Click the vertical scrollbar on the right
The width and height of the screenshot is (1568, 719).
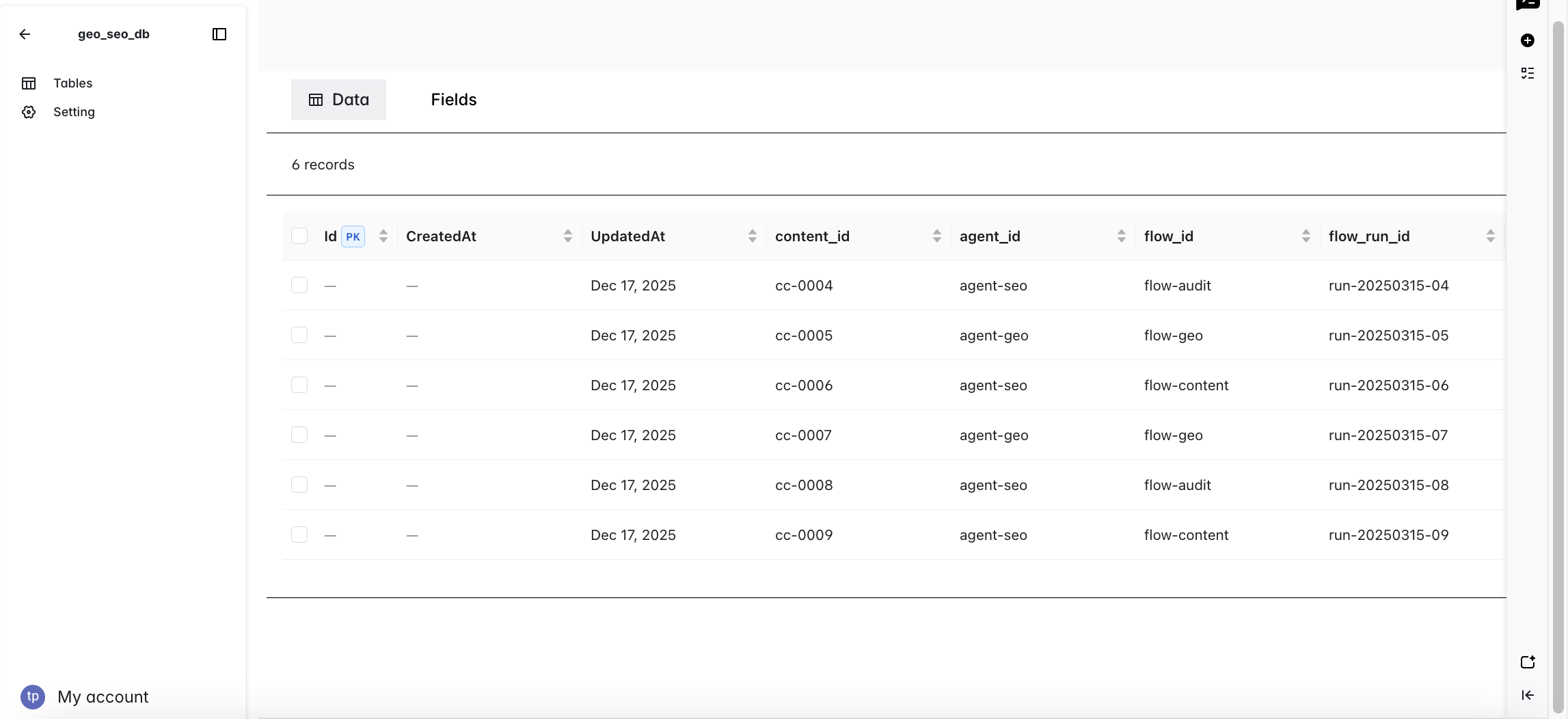point(1558,342)
